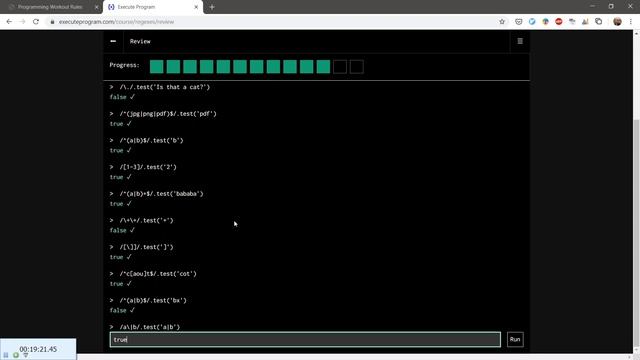This screenshot has width=640, height=360.
Task: Click the blue checkmark extension icon
Action: coord(532,22)
